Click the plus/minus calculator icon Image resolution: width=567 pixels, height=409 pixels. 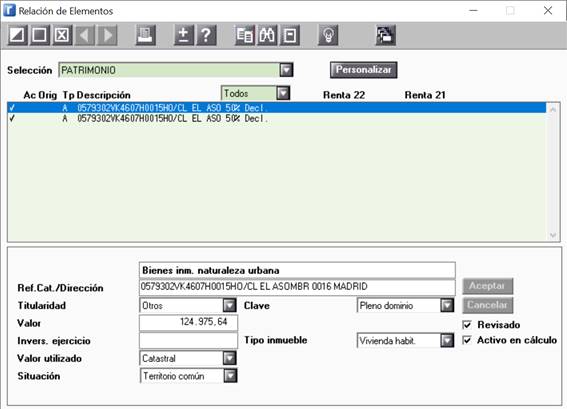coord(183,35)
